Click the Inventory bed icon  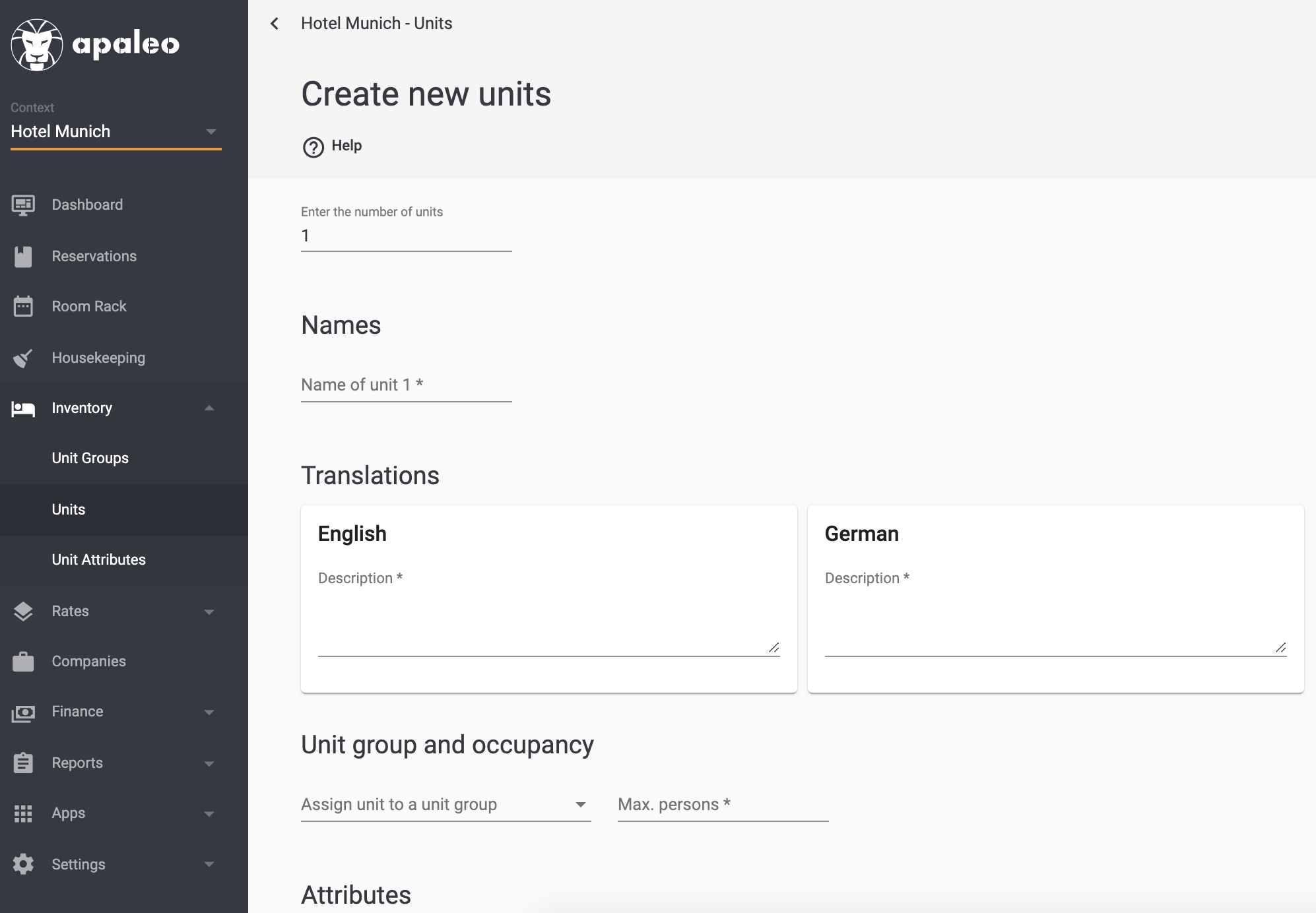[x=23, y=408]
